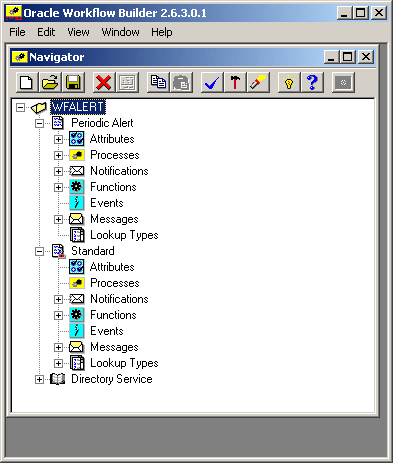The image size is (393, 463).
Task: Click Functions gear icon under Periodic Alert
Action: click(77, 187)
